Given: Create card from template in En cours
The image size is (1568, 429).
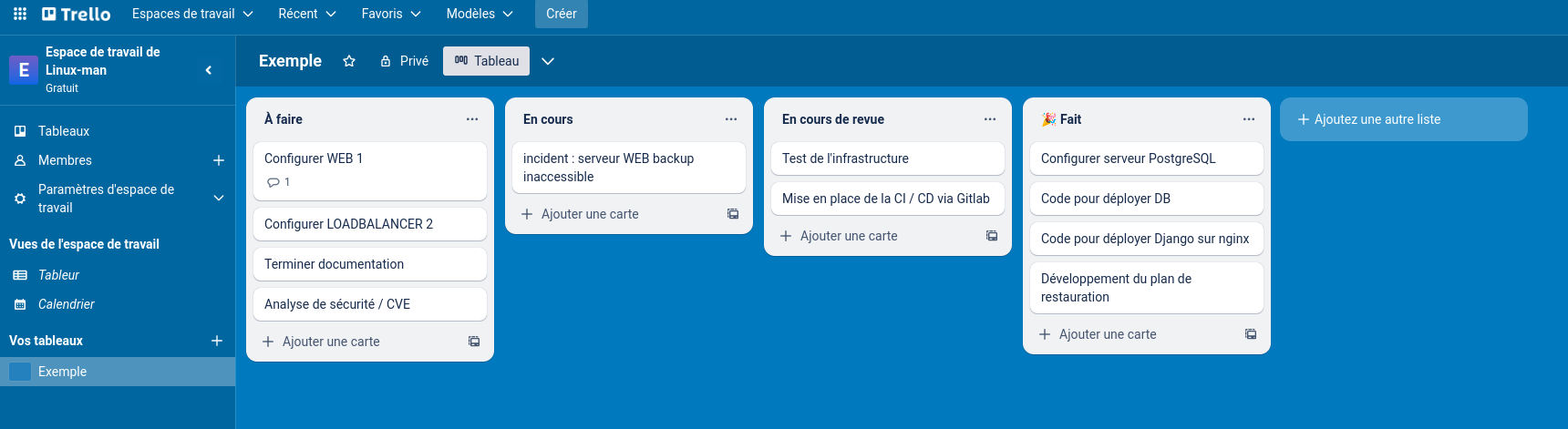Looking at the screenshot, I should [x=733, y=214].
